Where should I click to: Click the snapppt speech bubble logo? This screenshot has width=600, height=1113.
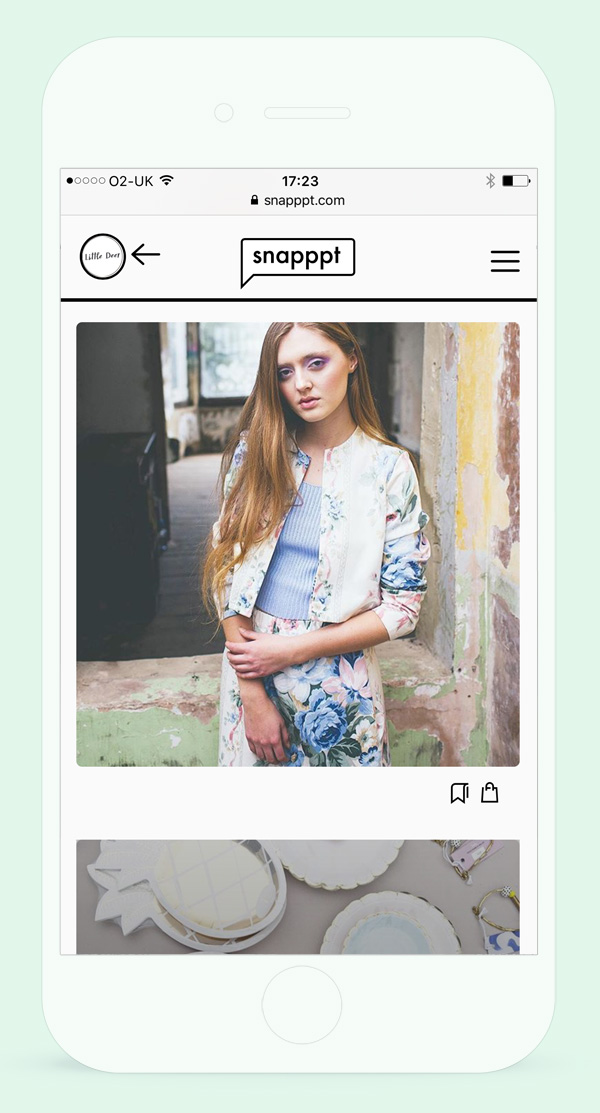[x=298, y=262]
